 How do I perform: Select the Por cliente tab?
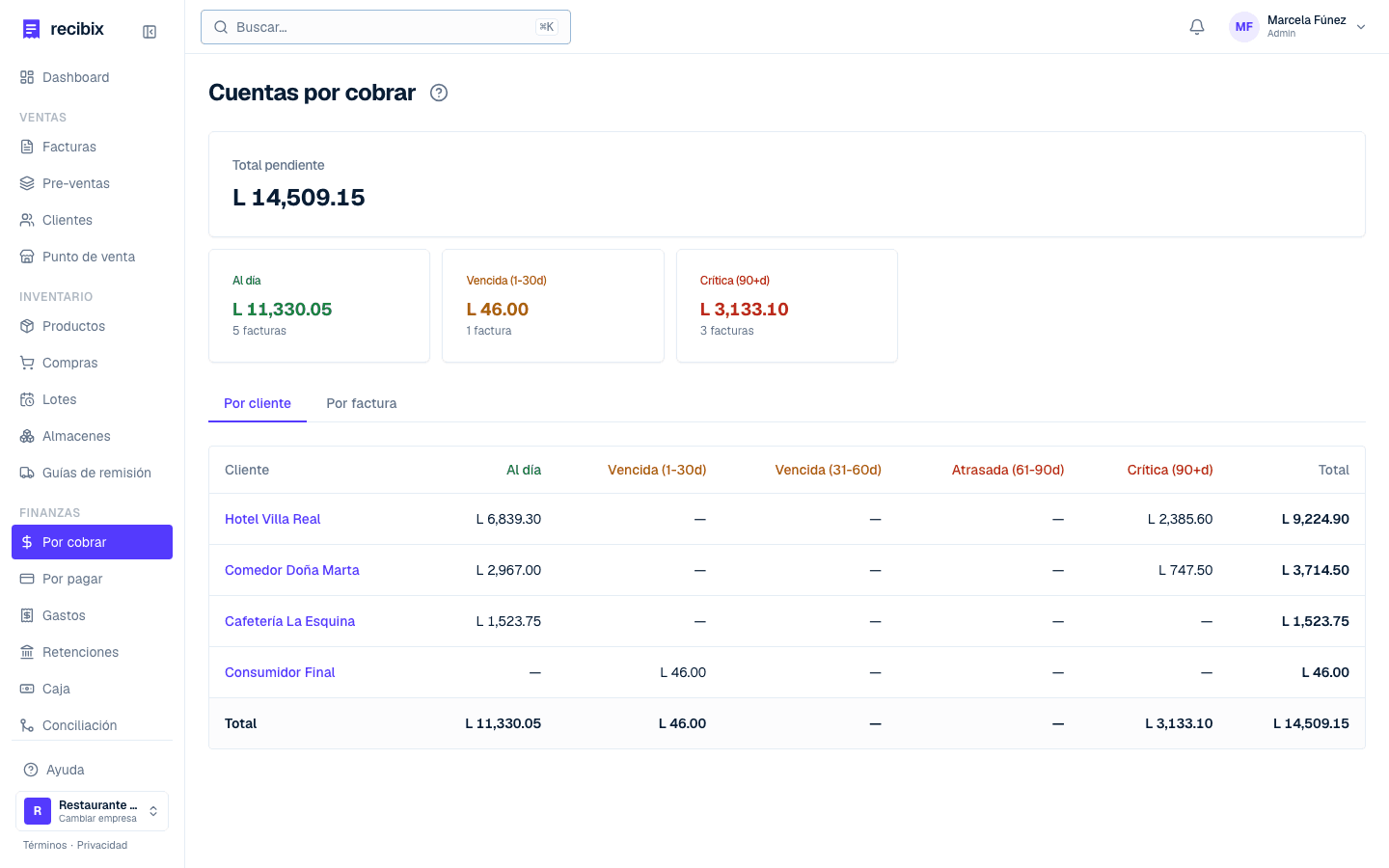pyautogui.click(x=258, y=403)
